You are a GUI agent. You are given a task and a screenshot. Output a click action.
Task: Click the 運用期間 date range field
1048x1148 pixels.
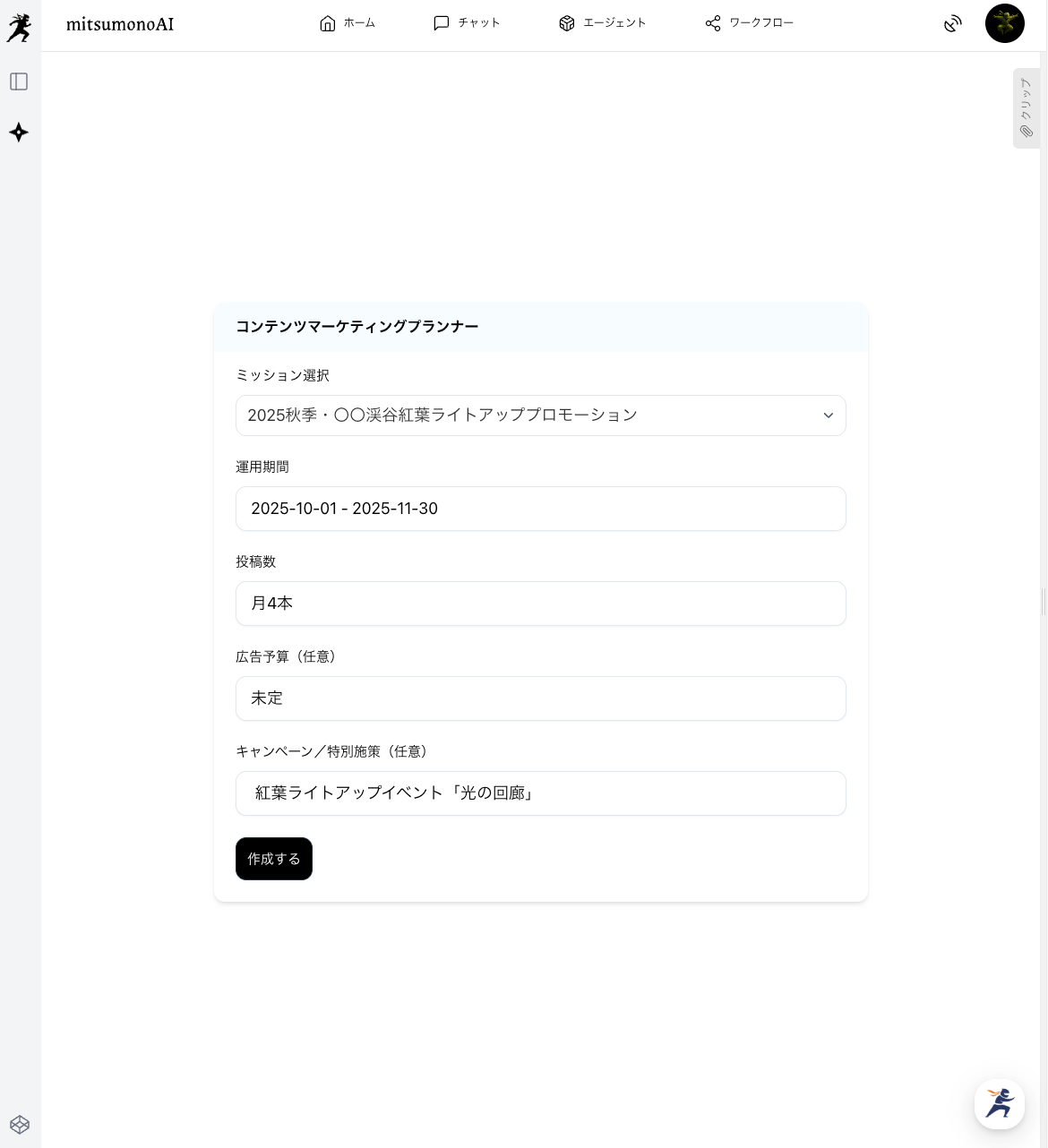coord(540,509)
